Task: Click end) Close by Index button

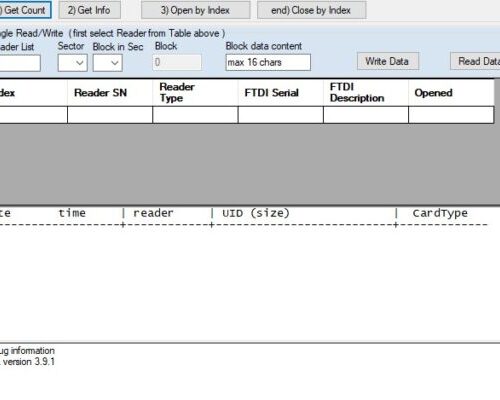Action: pyautogui.click(x=311, y=10)
